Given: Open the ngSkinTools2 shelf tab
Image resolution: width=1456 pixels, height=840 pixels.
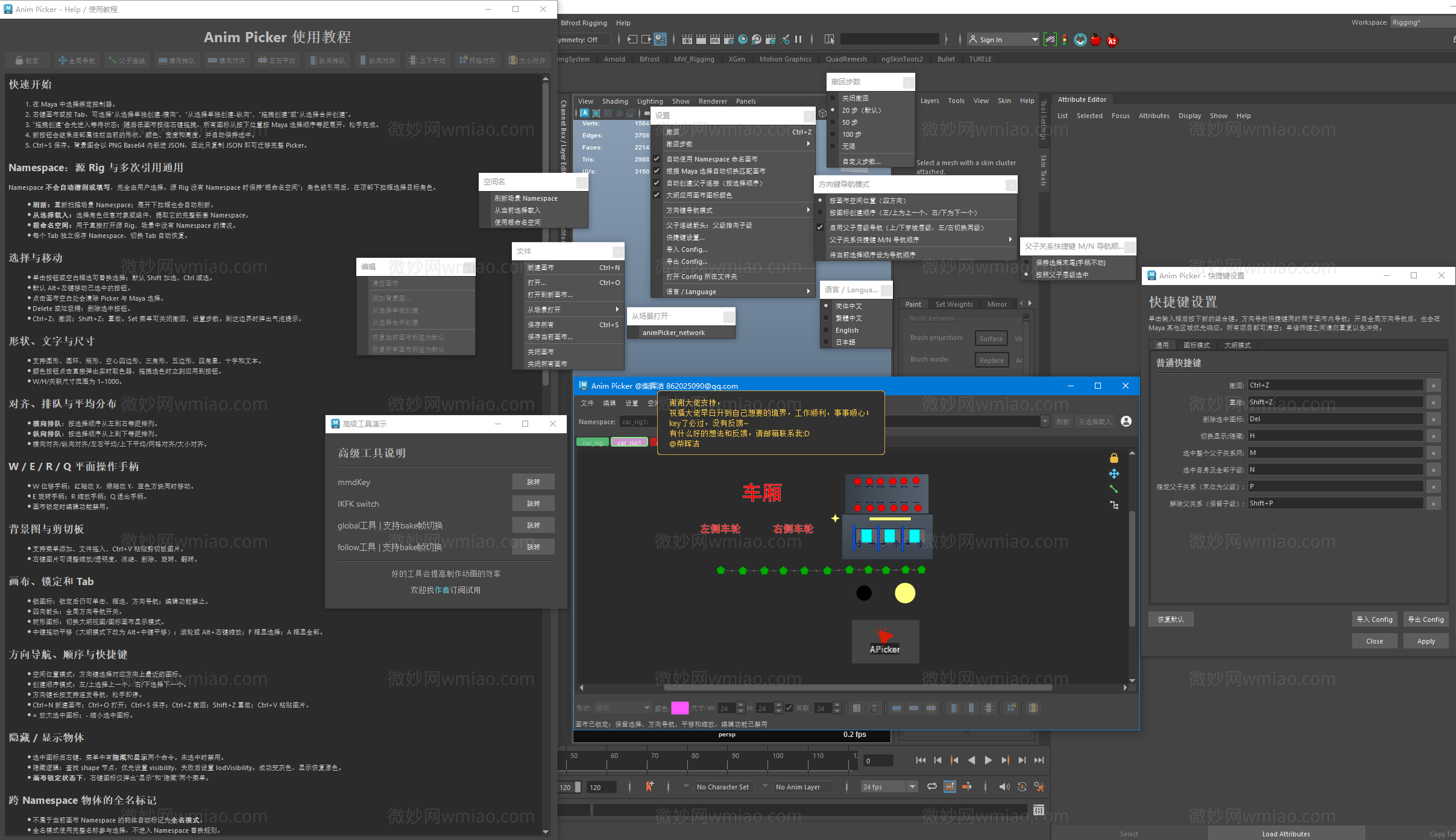Looking at the screenshot, I should (902, 59).
